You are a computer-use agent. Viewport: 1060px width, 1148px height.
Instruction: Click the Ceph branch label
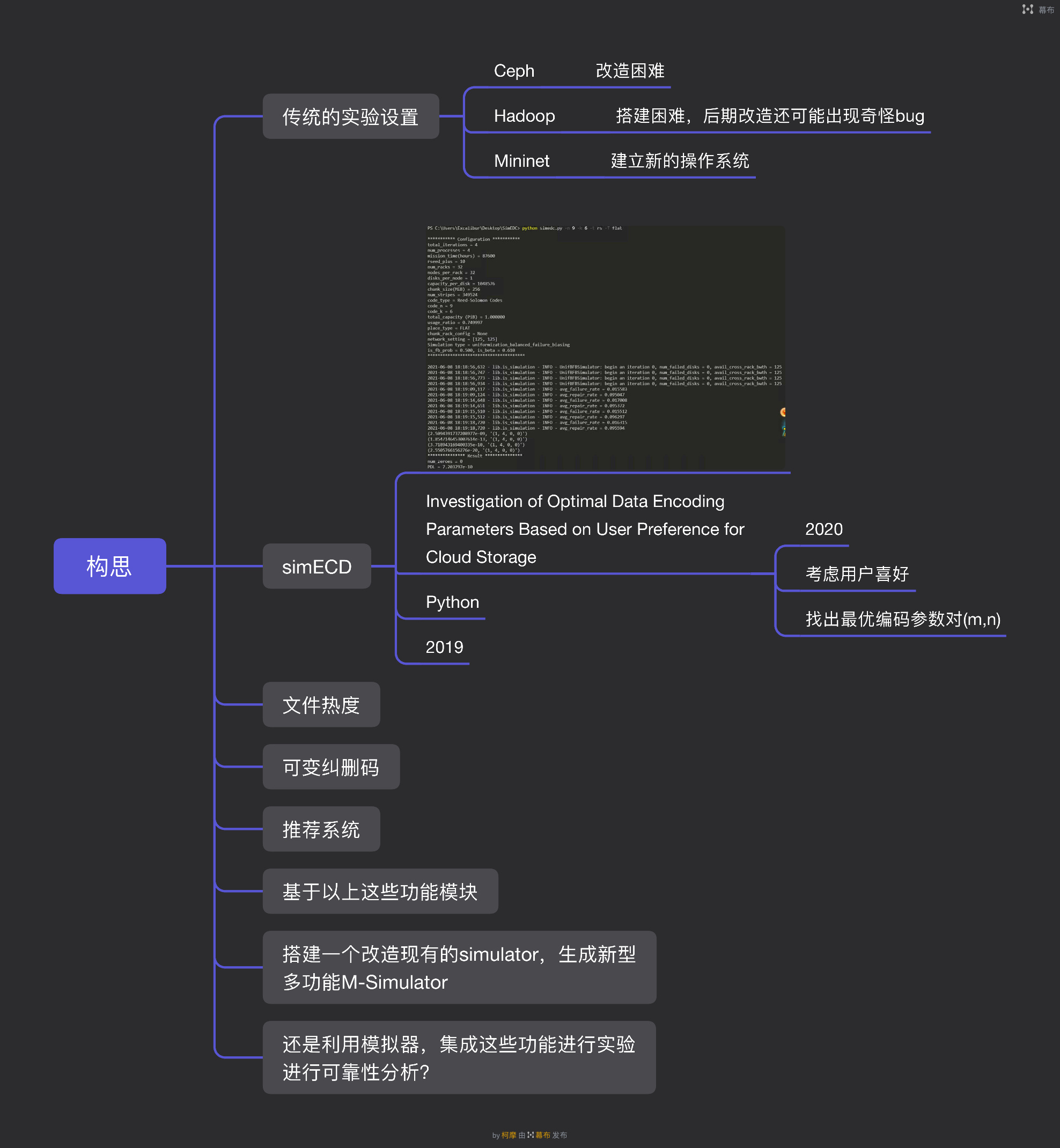[x=514, y=71]
